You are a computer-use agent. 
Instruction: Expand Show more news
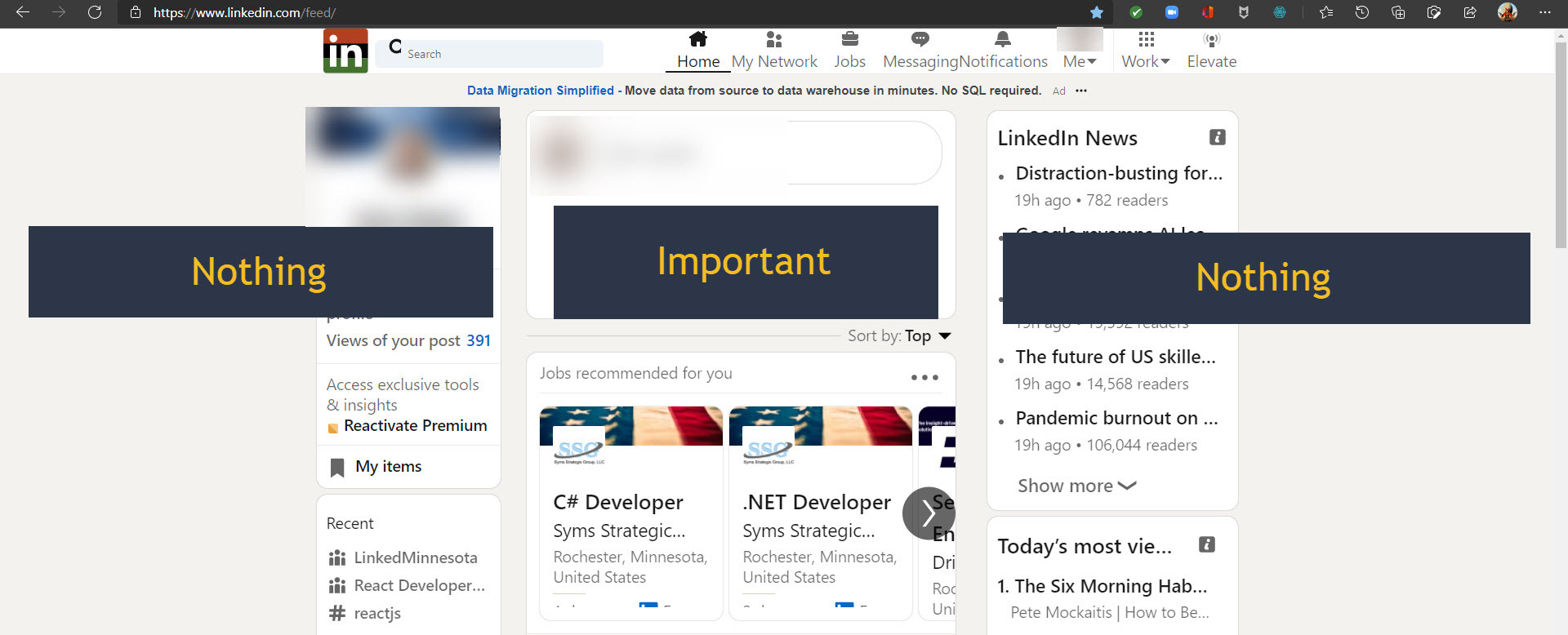pos(1077,486)
